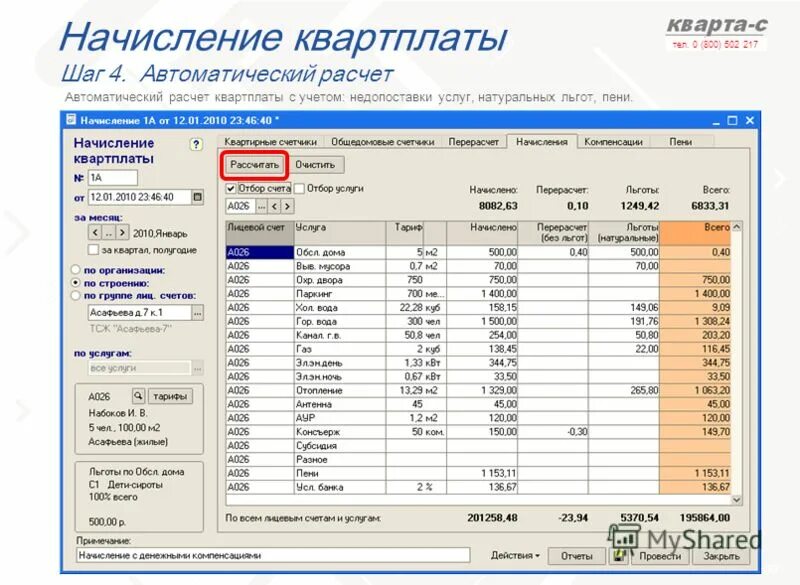Open the Действия dropdown menu
Image resolution: width=800 pixels, height=585 pixels.
coord(515,558)
